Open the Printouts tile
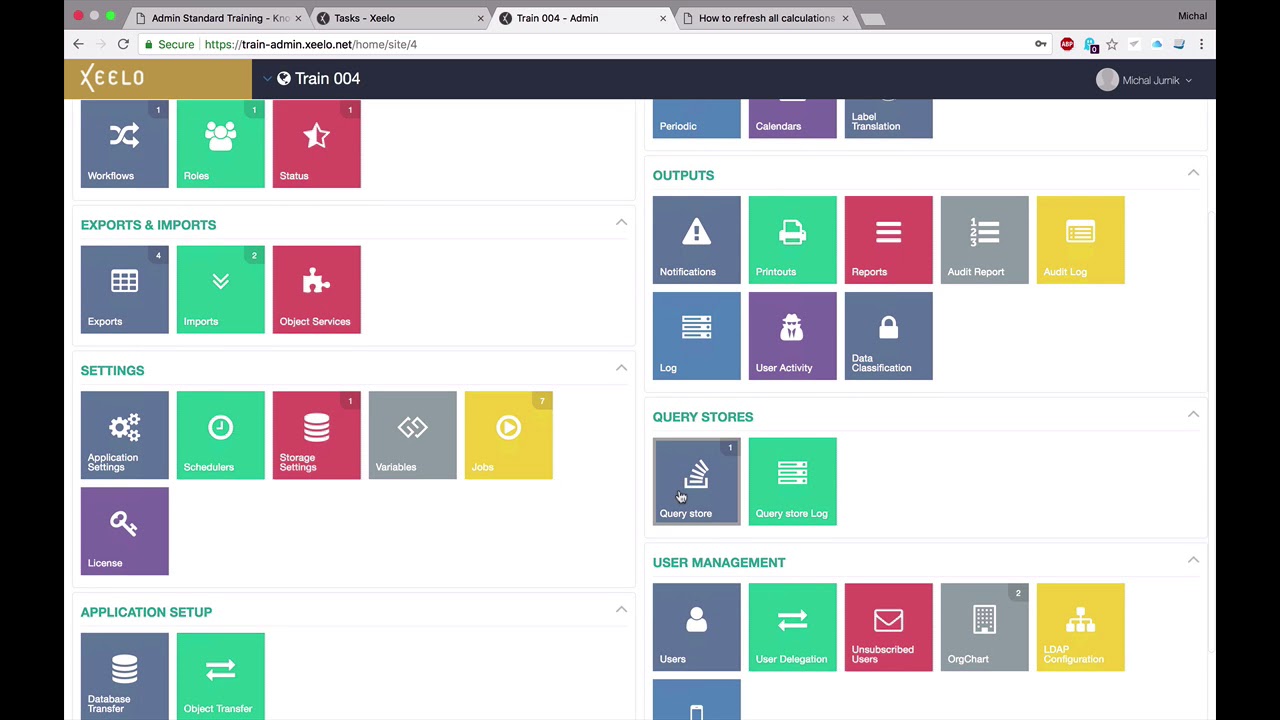The height and width of the screenshot is (720, 1280). click(792, 240)
